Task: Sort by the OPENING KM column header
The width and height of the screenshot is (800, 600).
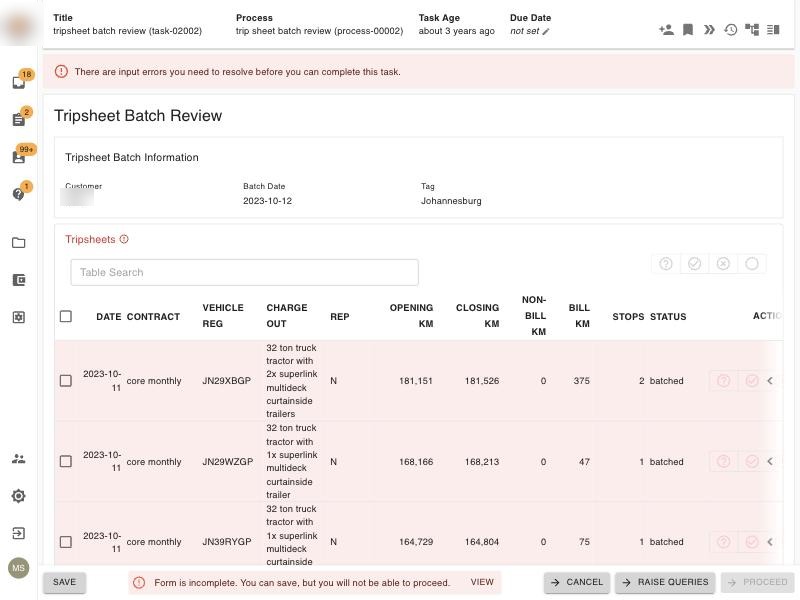Action: point(411,316)
